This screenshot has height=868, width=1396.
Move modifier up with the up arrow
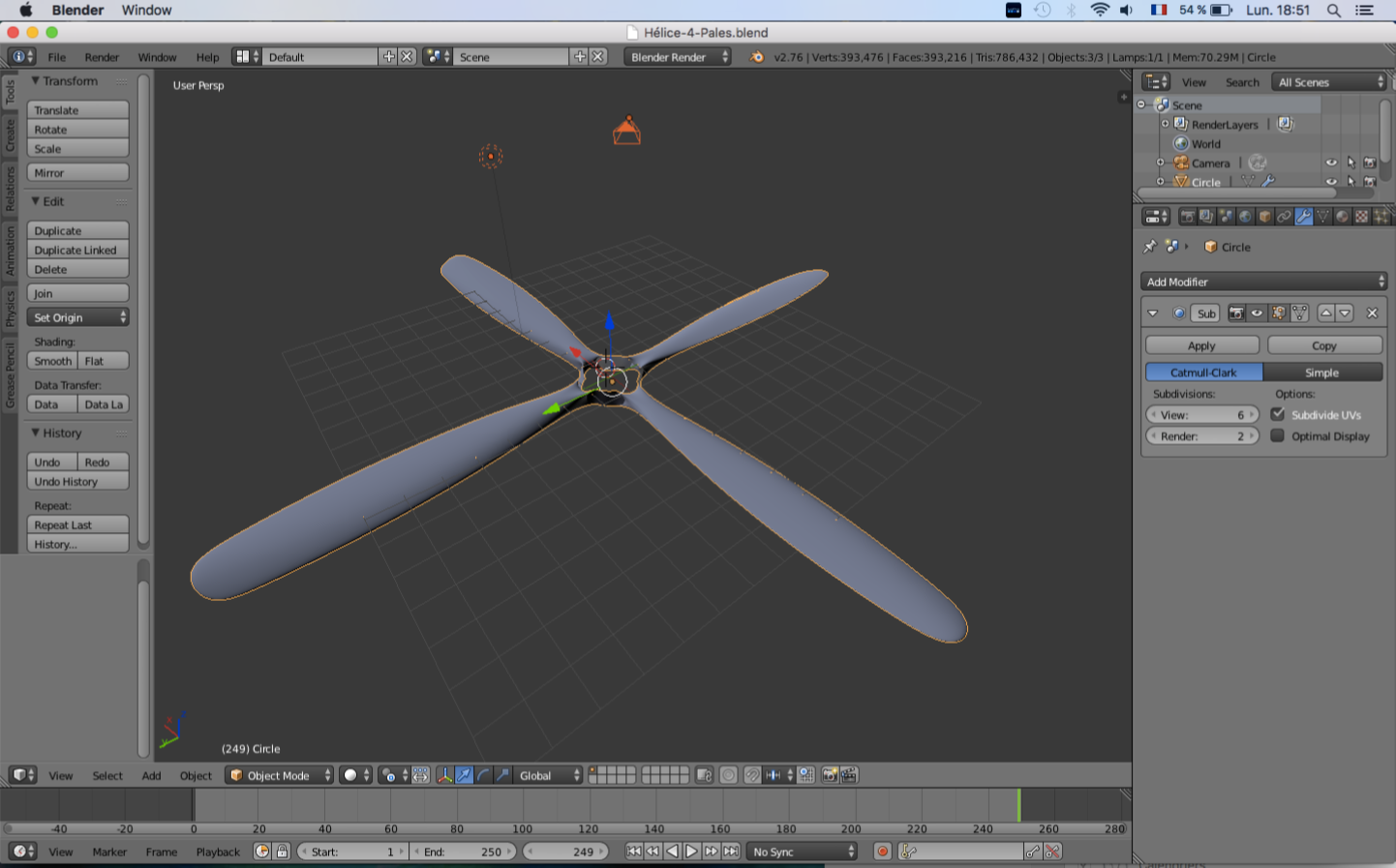tap(1326, 313)
